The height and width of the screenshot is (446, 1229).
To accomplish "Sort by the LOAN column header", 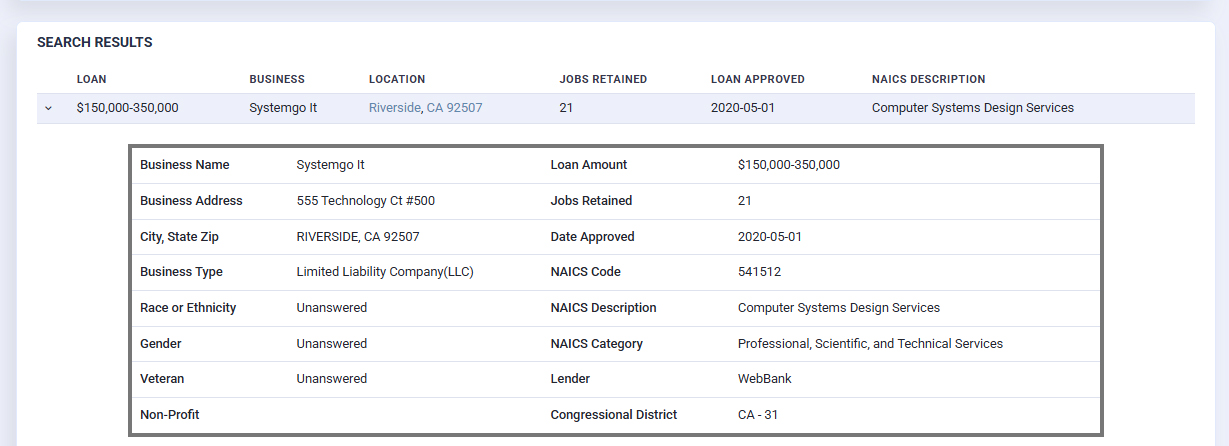I will [x=91, y=79].
